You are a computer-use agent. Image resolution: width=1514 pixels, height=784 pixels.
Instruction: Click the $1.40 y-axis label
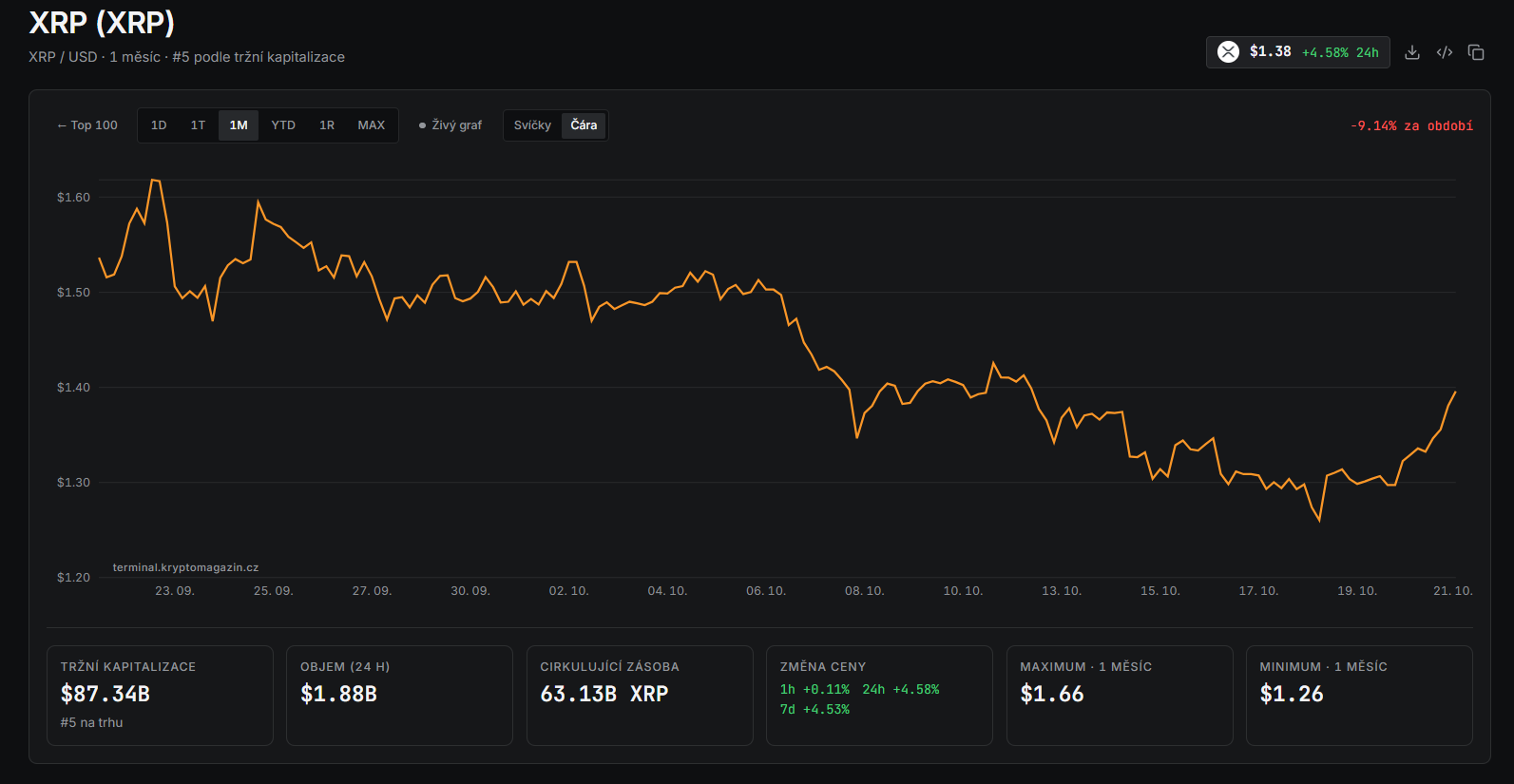point(73,388)
